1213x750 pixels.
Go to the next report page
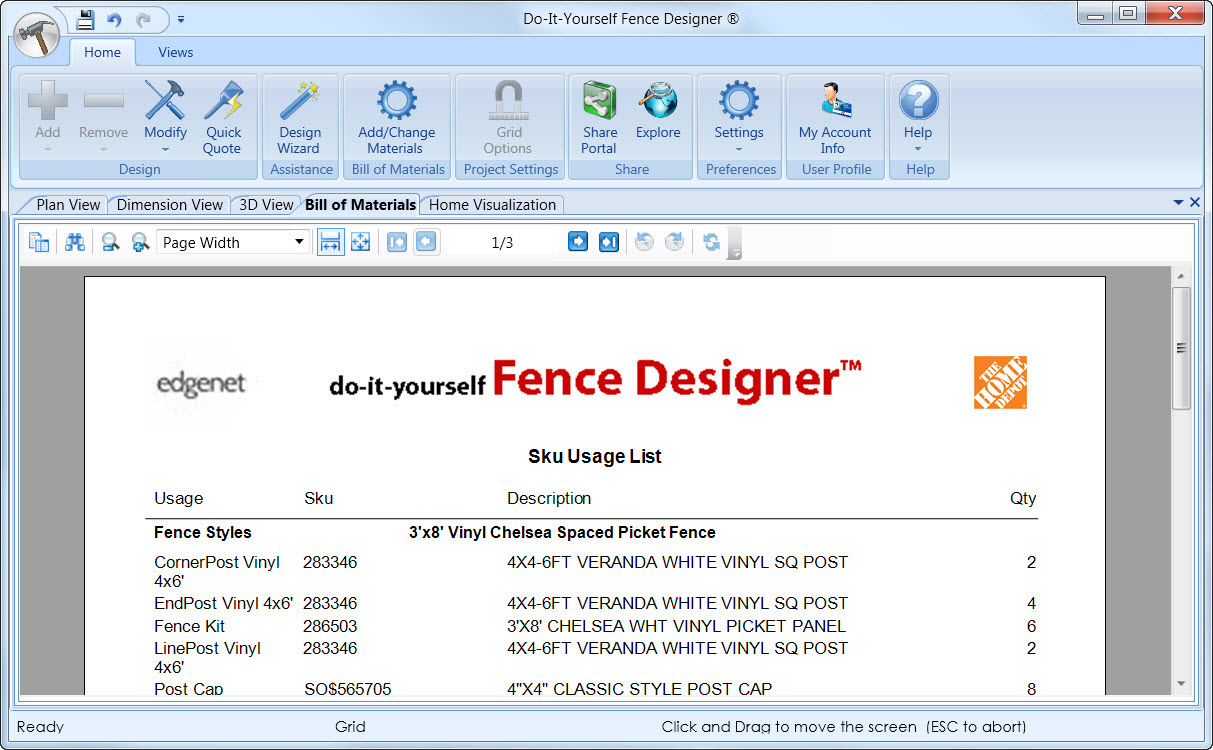tap(578, 242)
